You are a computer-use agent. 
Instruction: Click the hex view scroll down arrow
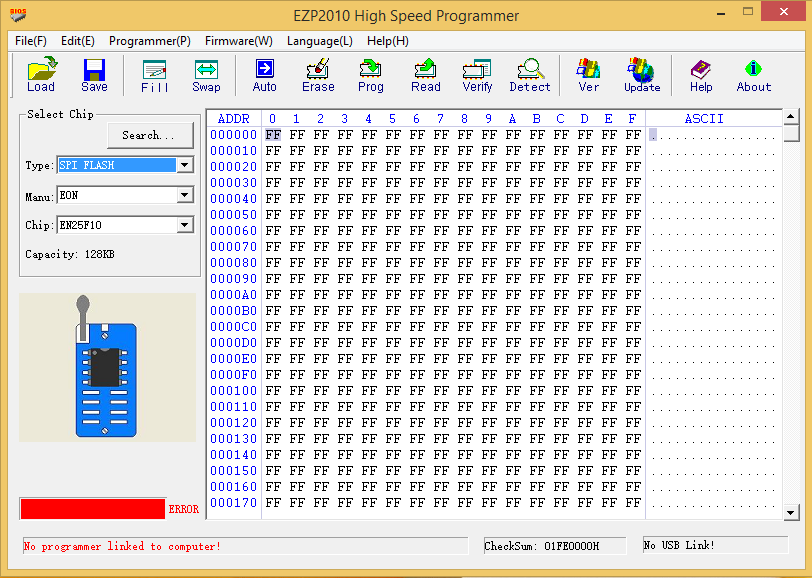click(790, 512)
